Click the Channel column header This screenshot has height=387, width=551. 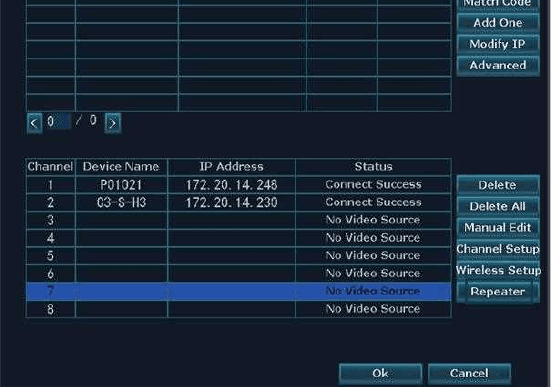coord(50,167)
